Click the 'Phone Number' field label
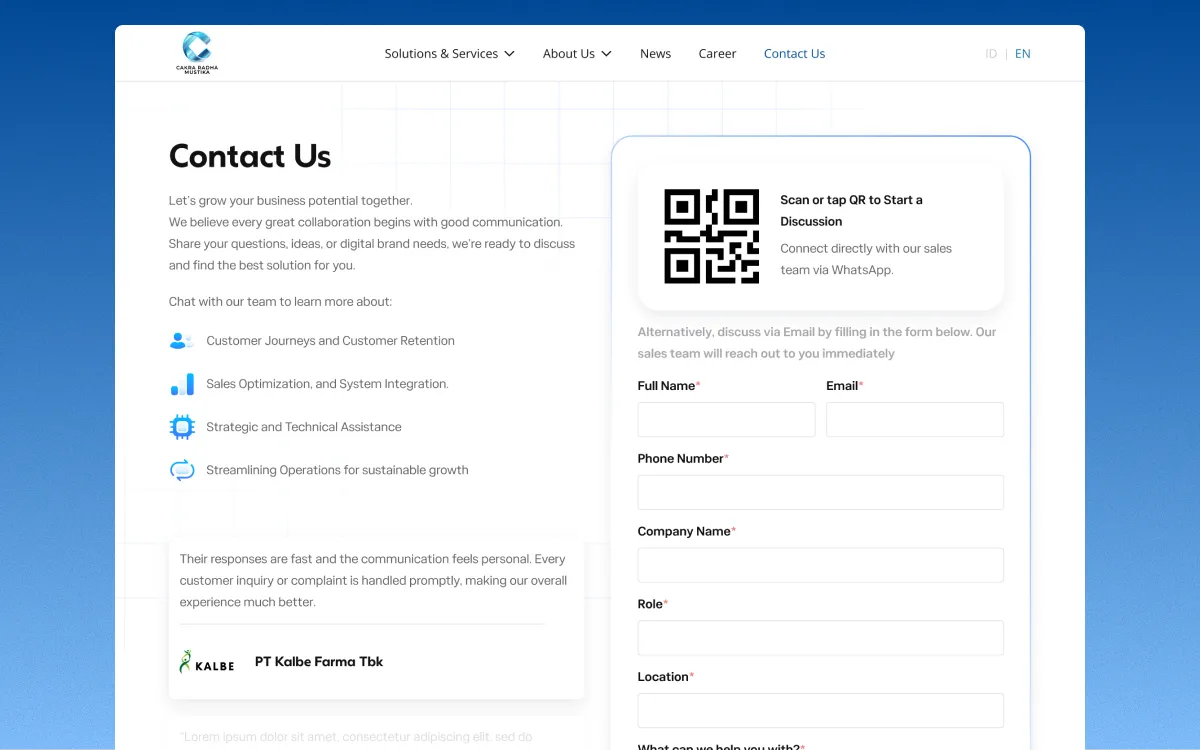This screenshot has height=750, width=1200. pyautogui.click(x=680, y=459)
